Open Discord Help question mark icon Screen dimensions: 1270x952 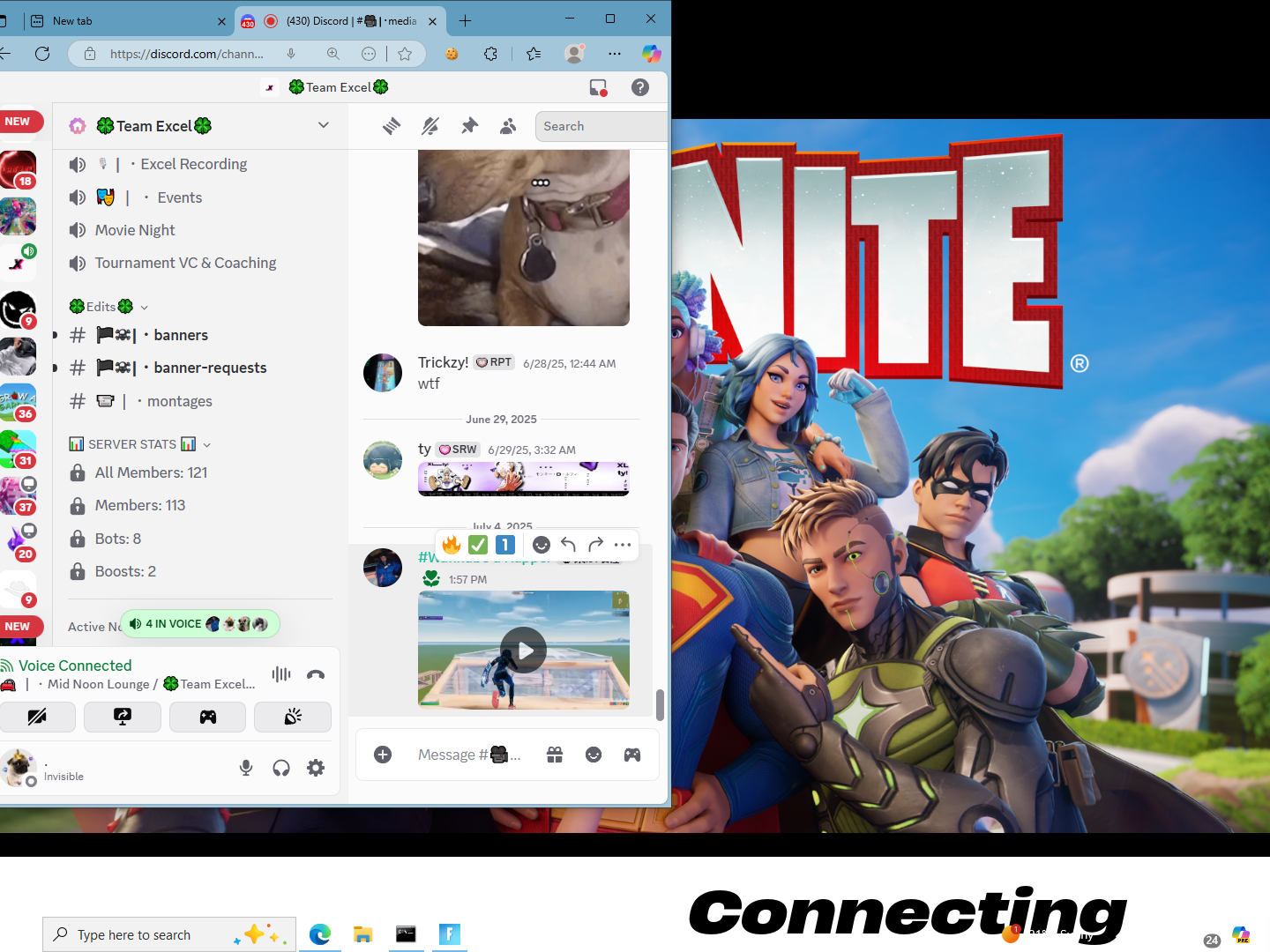coord(640,87)
